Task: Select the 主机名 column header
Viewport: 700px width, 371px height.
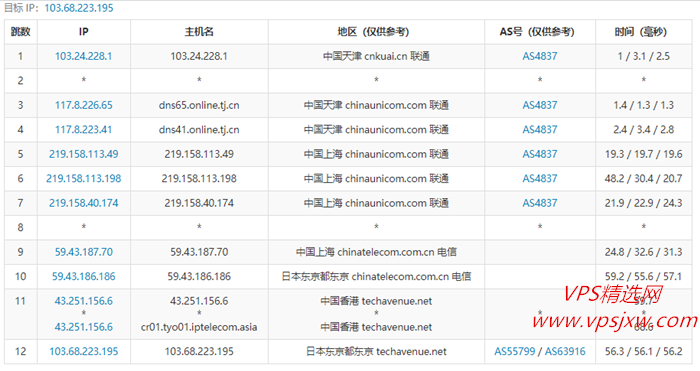Action: coord(199,32)
